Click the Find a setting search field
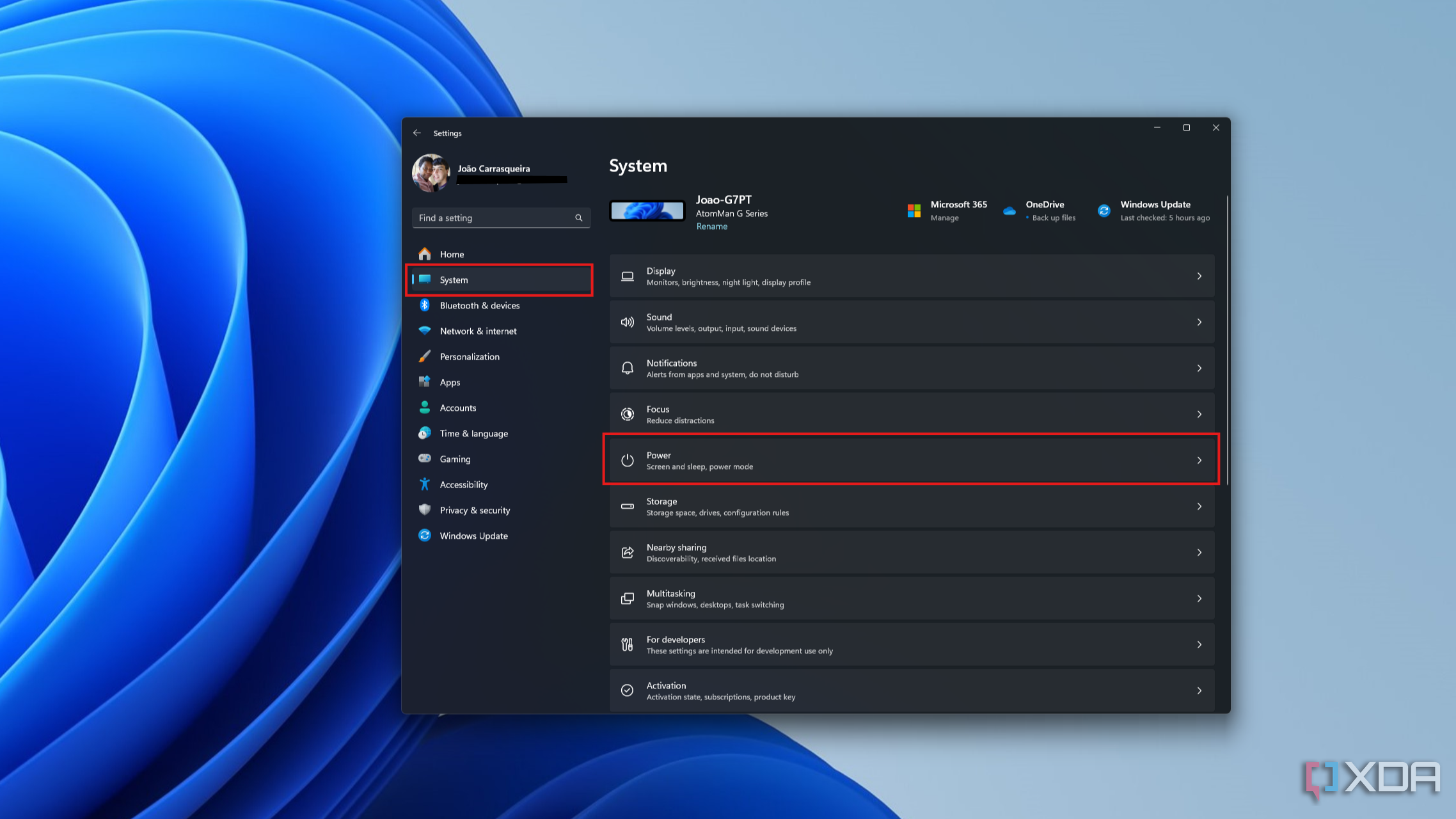The height and width of the screenshot is (819, 1456). (x=500, y=217)
